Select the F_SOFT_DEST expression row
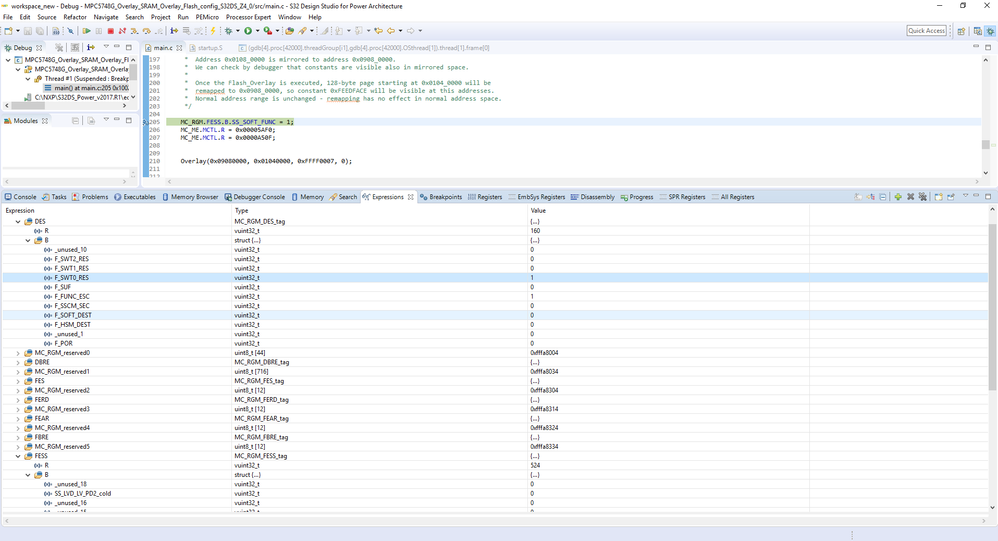 pyautogui.click(x=495, y=315)
